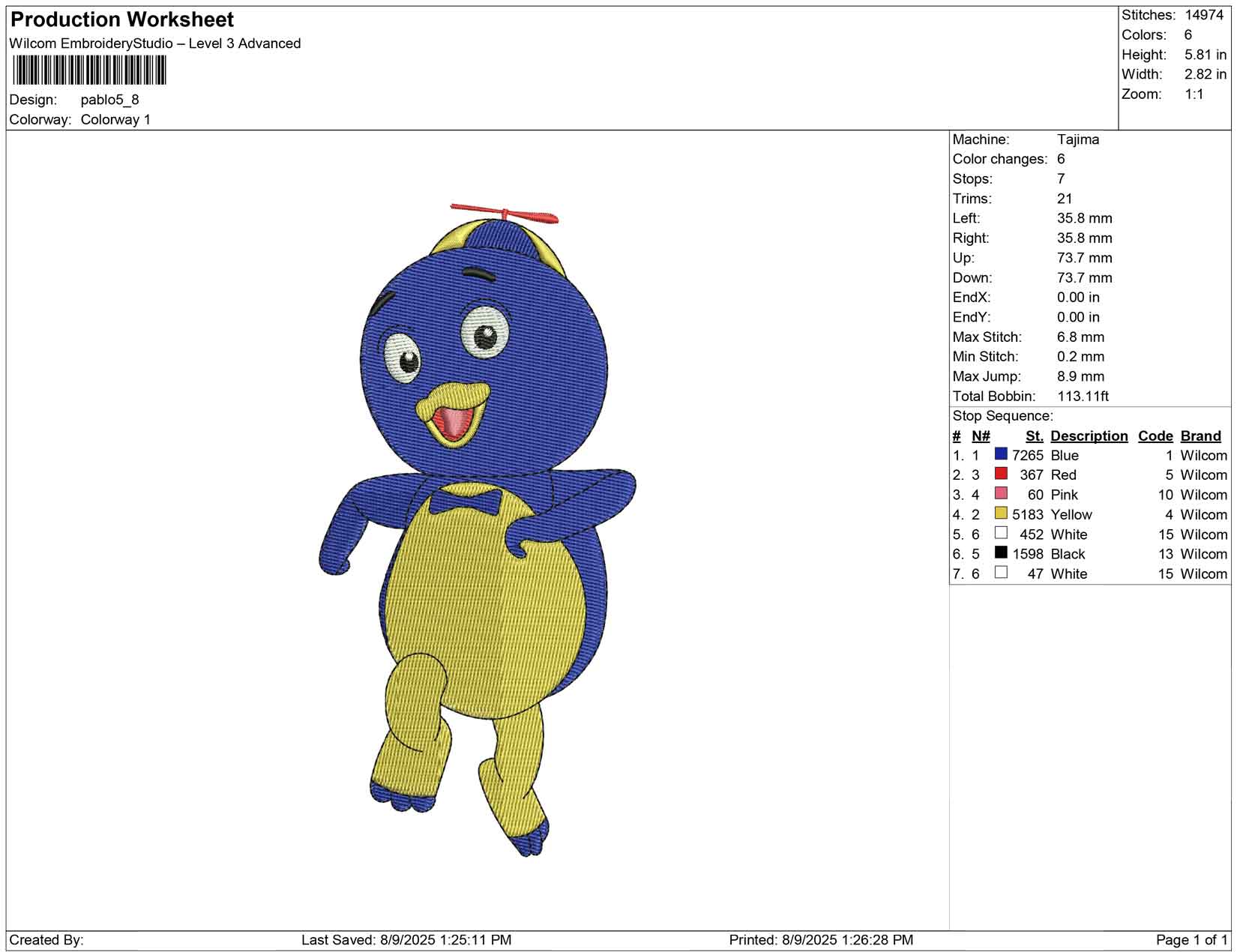The width and height of the screenshot is (1237, 952).
Task: Click the Total Bobbin value 113.11ft
Action: pyautogui.click(x=1083, y=397)
